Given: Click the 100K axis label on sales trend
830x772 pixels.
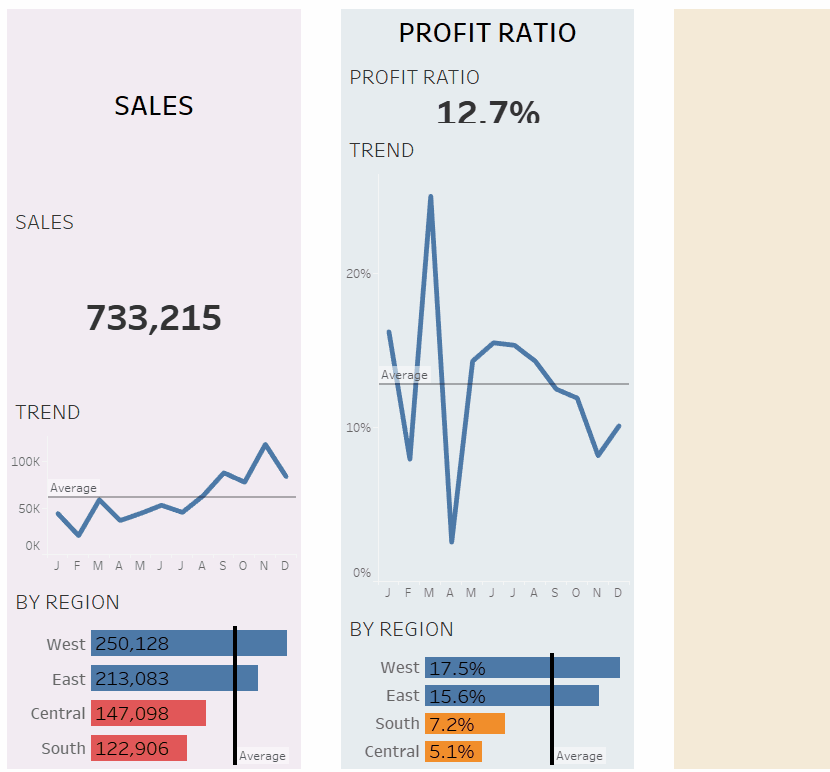Looking at the screenshot, I should [x=26, y=462].
